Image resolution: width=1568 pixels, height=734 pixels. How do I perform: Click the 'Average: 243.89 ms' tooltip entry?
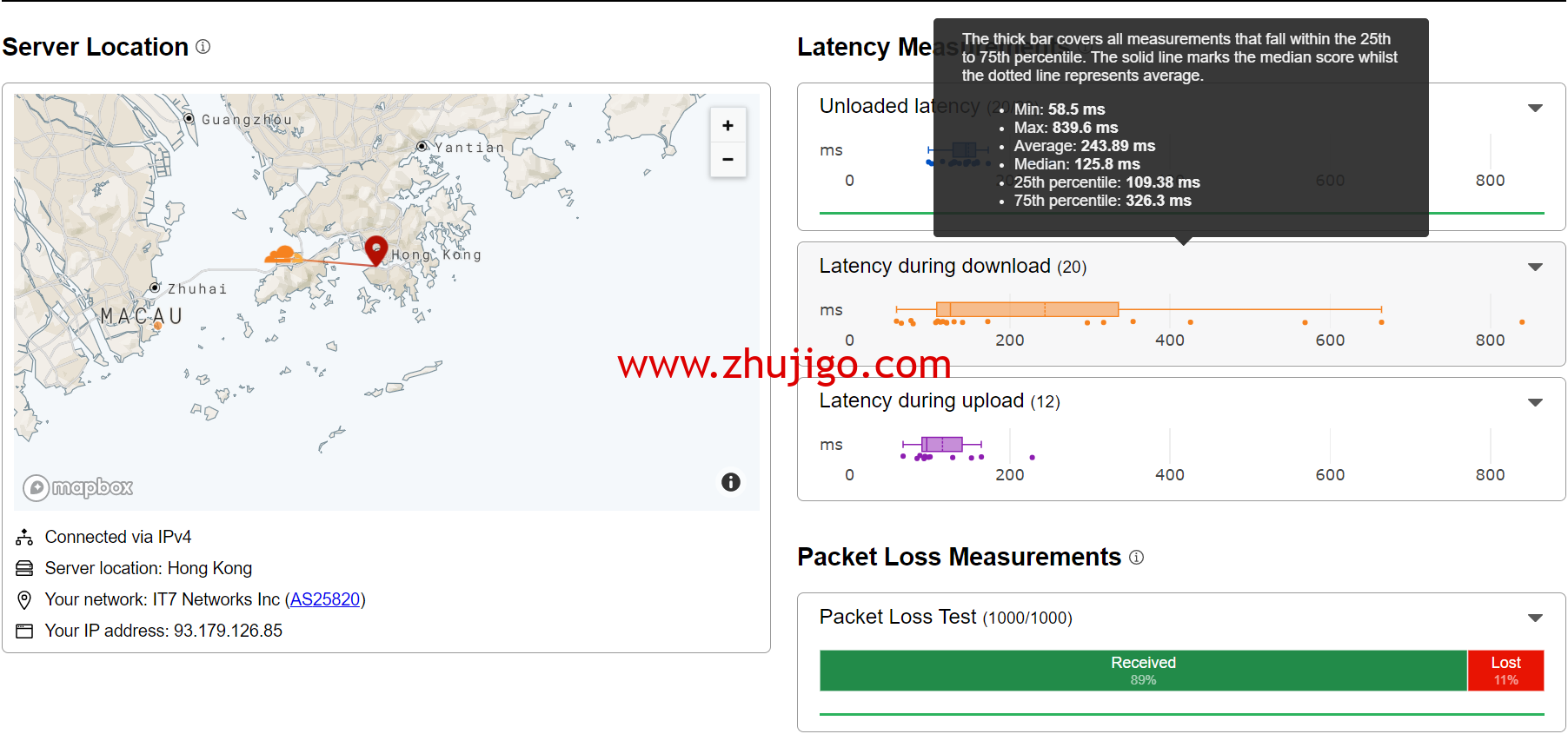tap(1085, 146)
